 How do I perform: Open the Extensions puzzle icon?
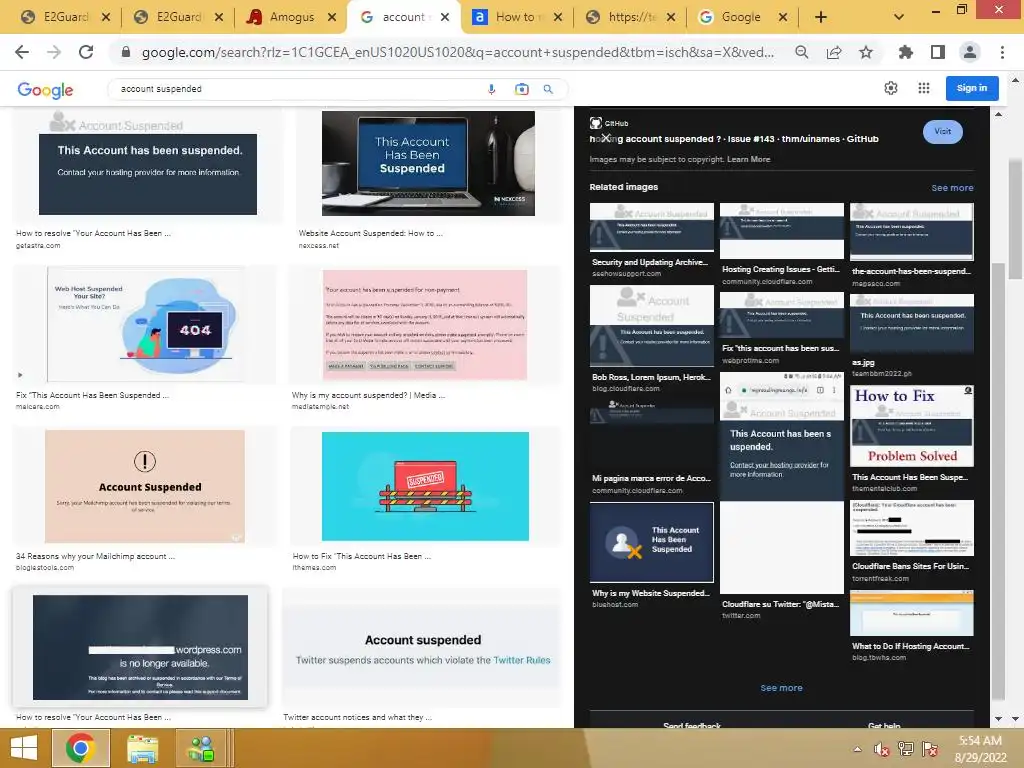[905, 52]
